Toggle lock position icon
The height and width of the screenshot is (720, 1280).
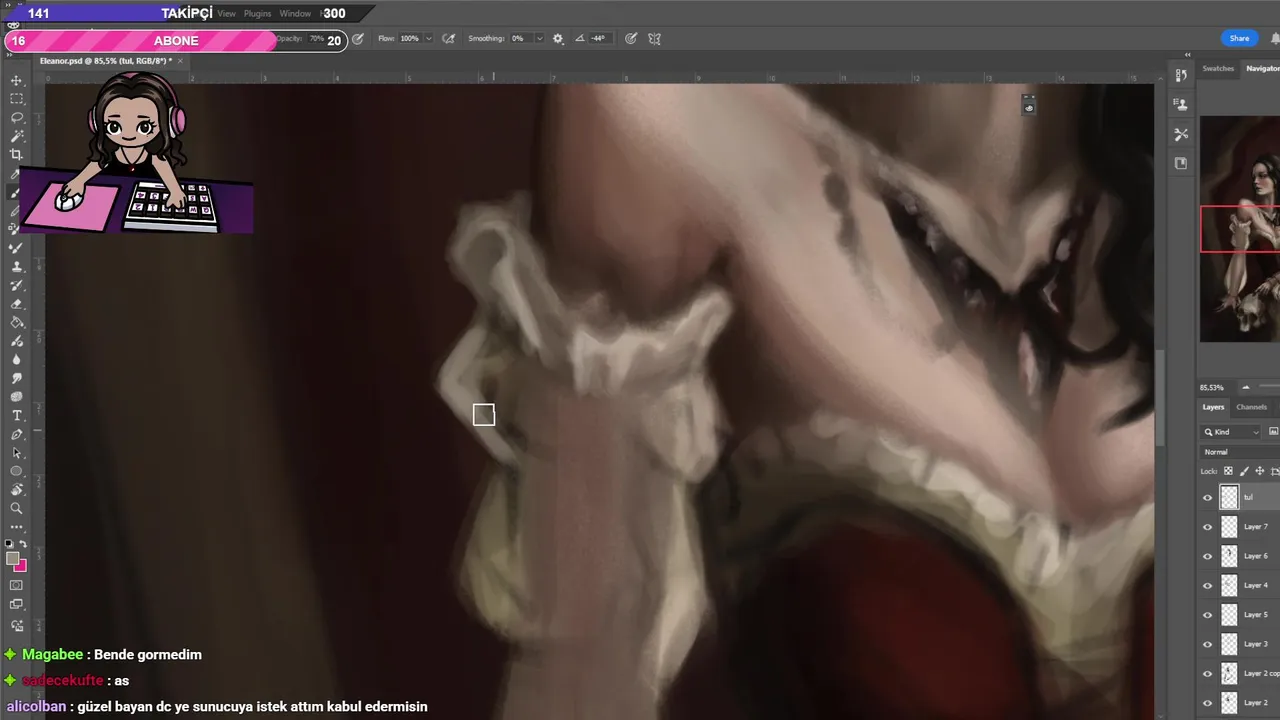click(x=1260, y=471)
